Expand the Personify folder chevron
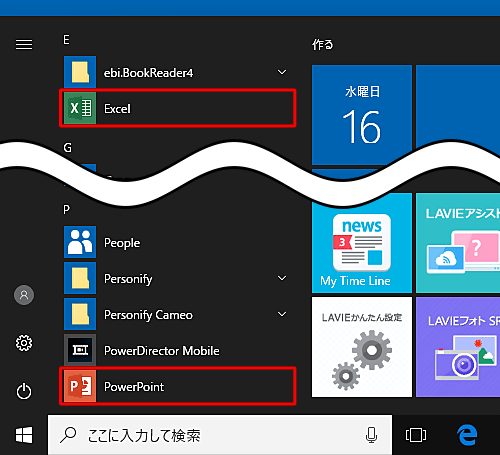Screen dimensions: 500x455 282,278
